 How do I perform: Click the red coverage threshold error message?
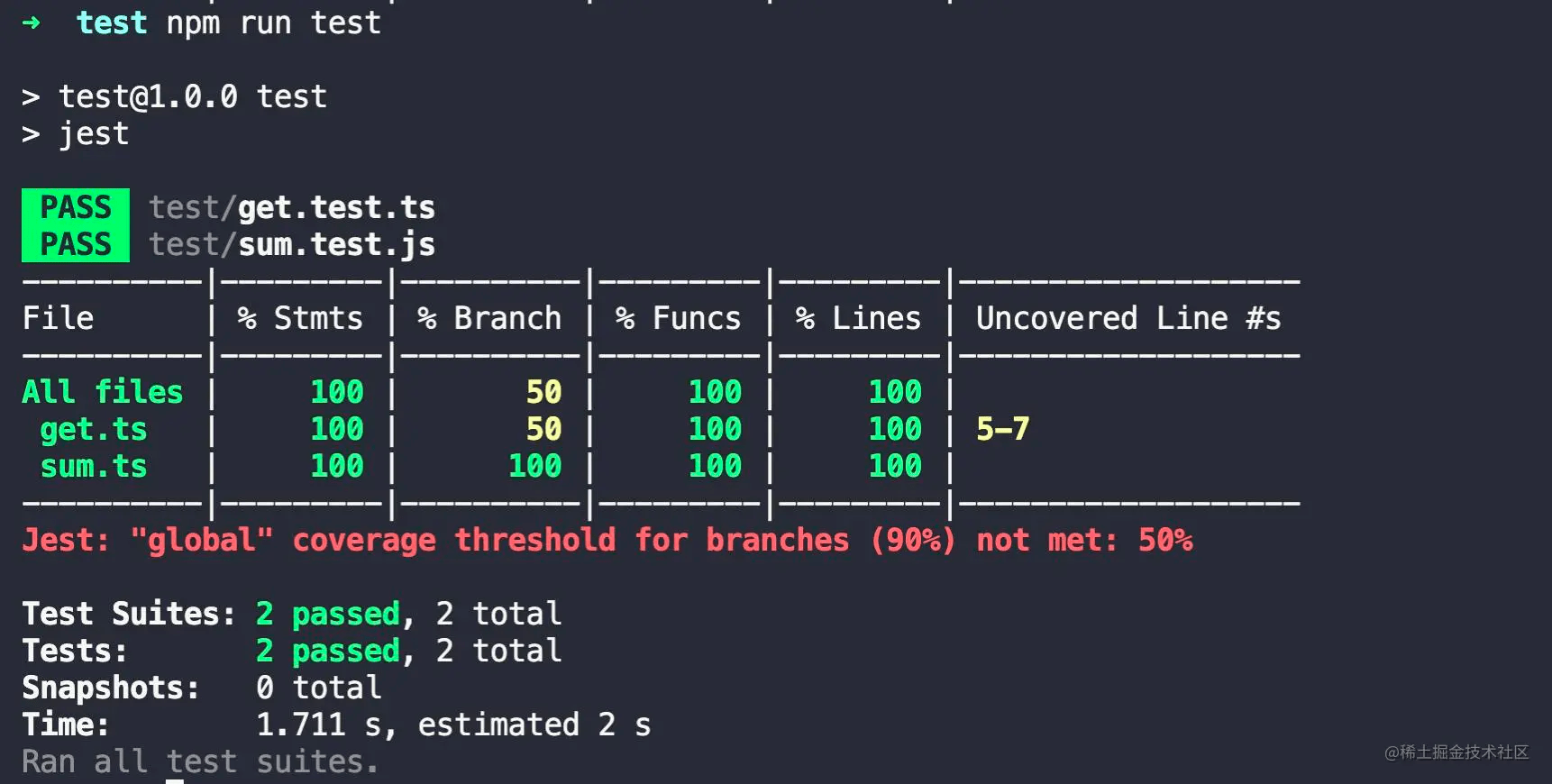point(607,540)
